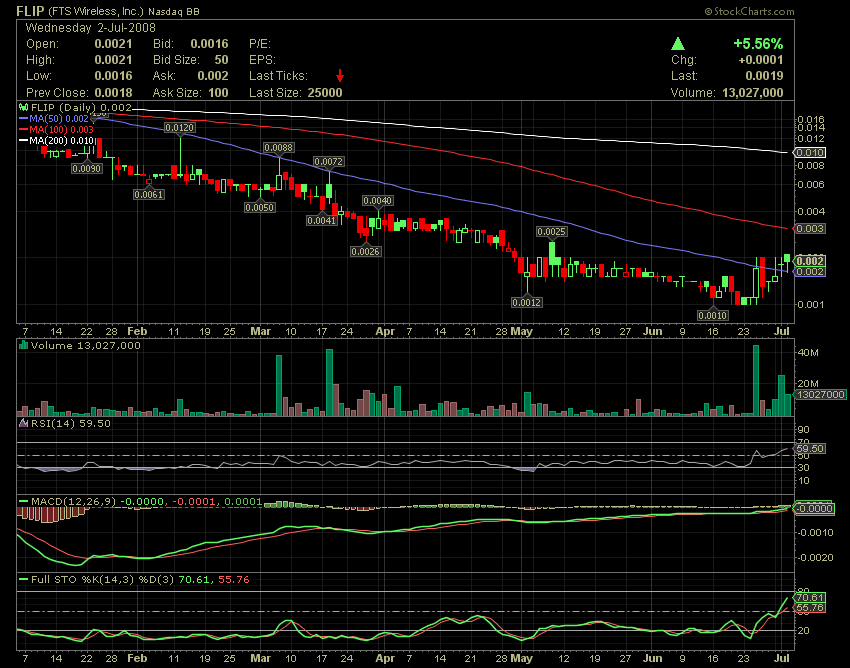
Task: Click the date Wednesday 2-Jul-2008
Action: tap(91, 28)
